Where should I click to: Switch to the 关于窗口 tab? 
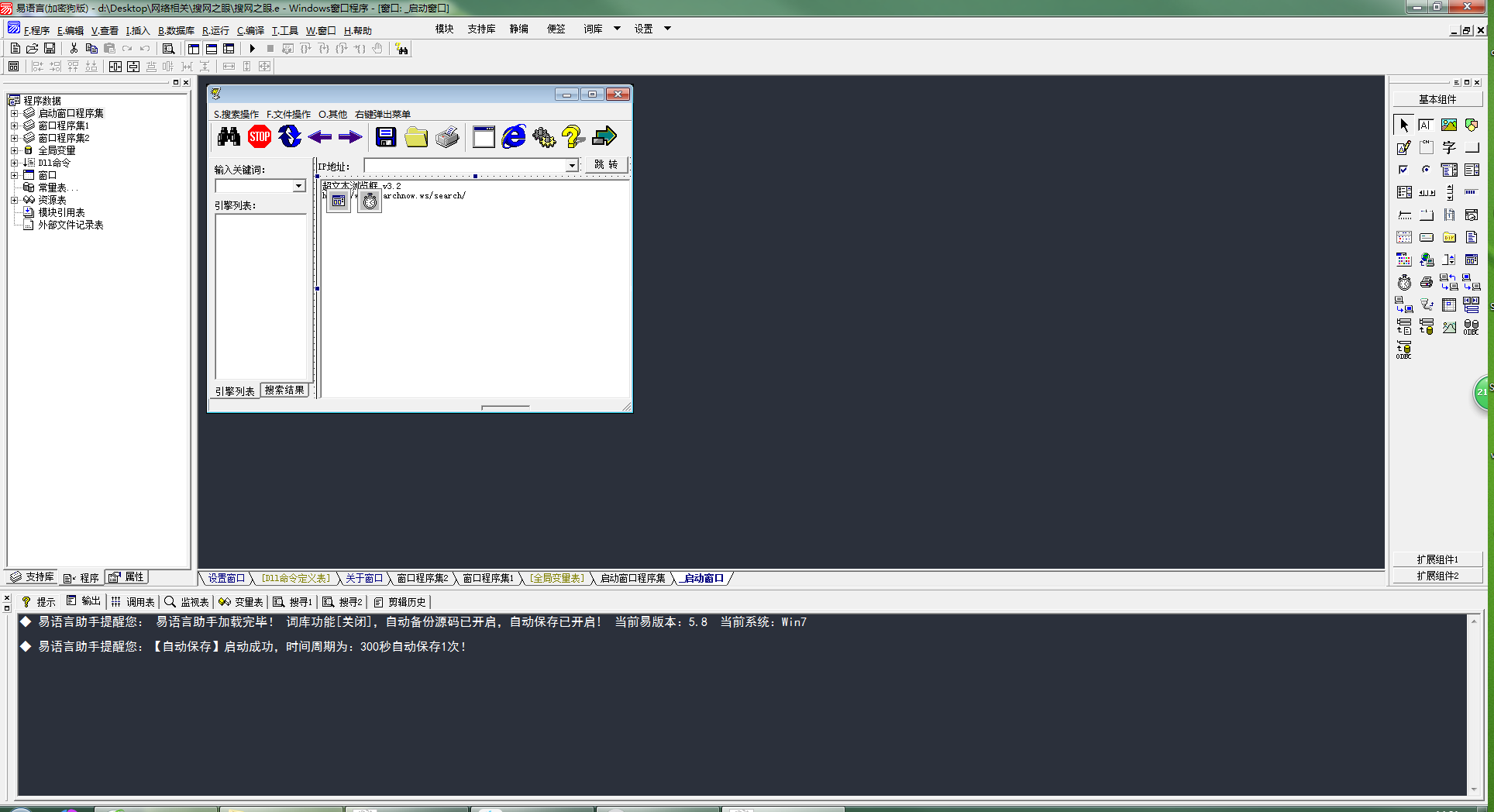click(363, 579)
